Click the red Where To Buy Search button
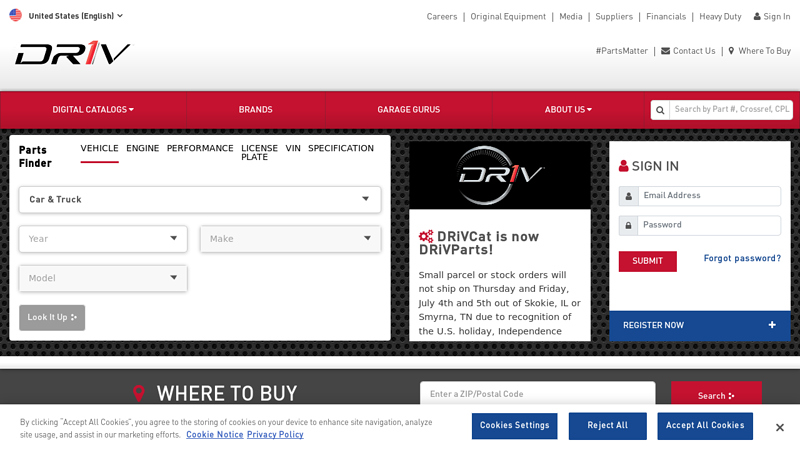The image size is (800, 450). pyautogui.click(x=716, y=394)
